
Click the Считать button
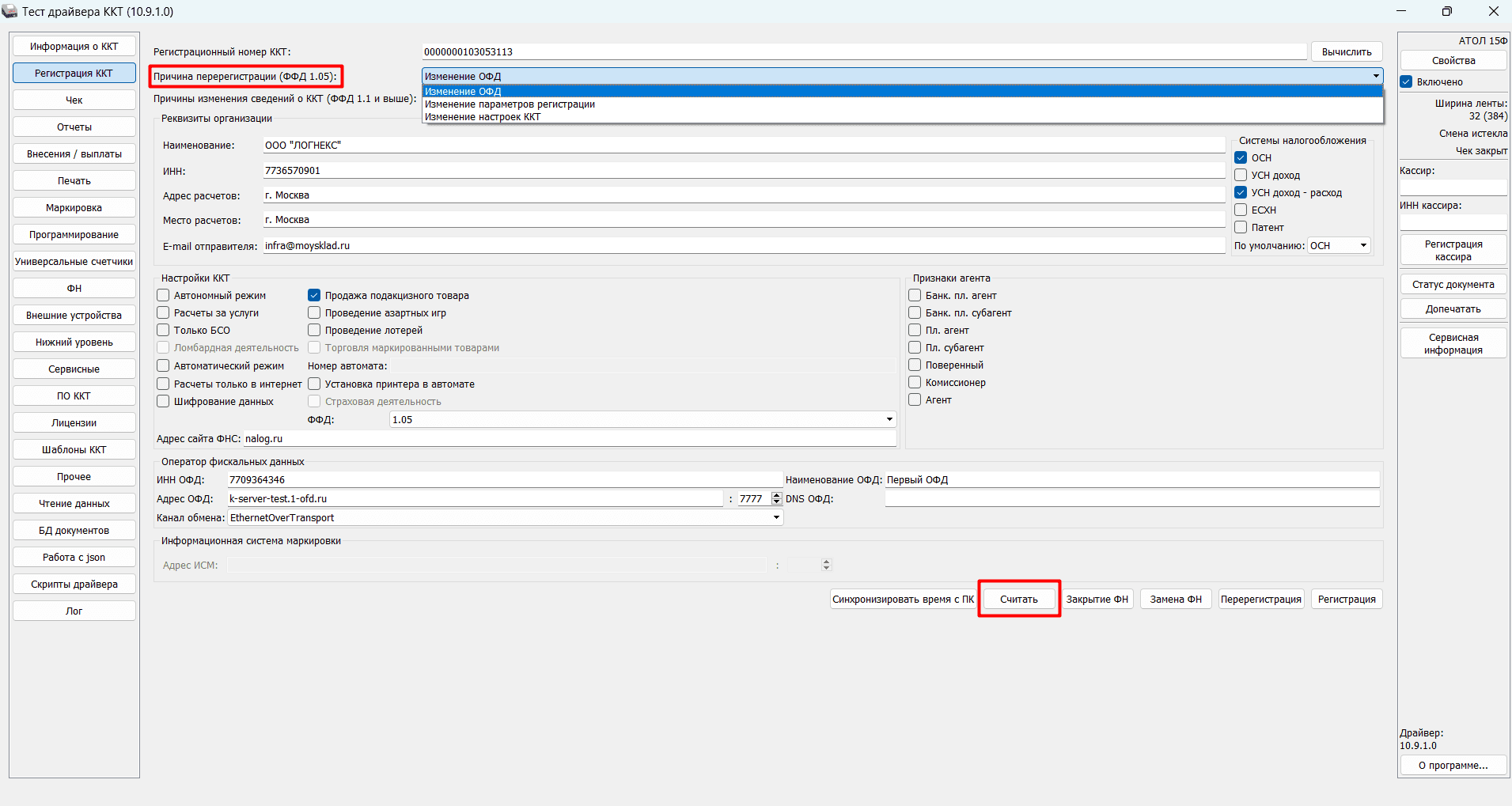1018,599
